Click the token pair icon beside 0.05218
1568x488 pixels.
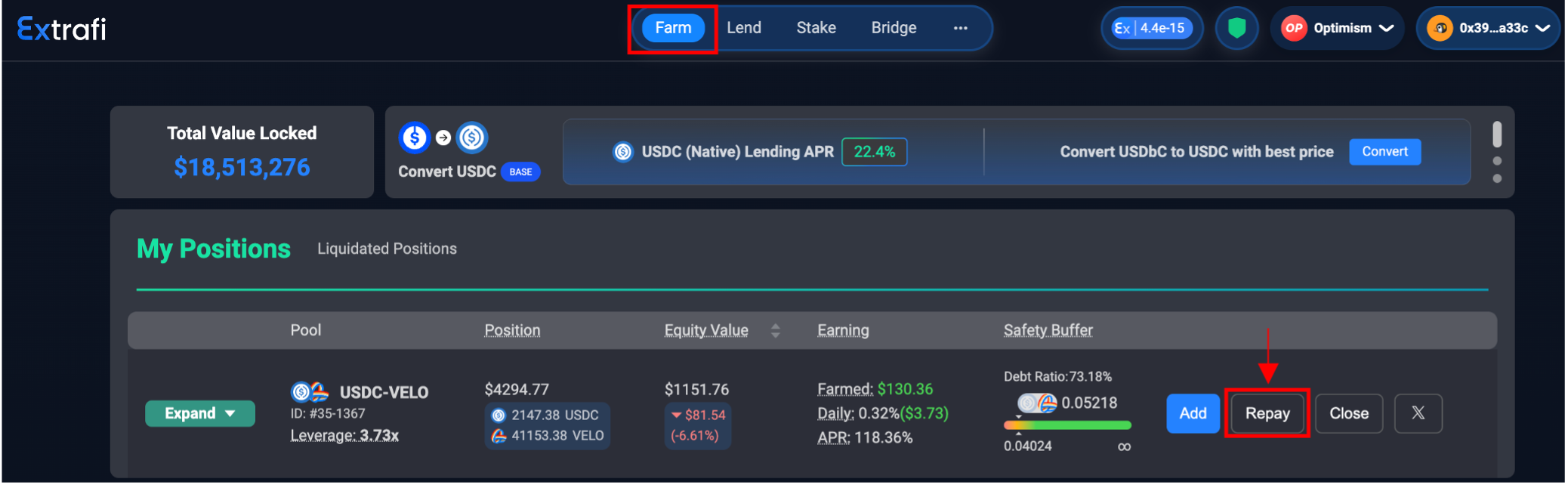(x=1038, y=403)
